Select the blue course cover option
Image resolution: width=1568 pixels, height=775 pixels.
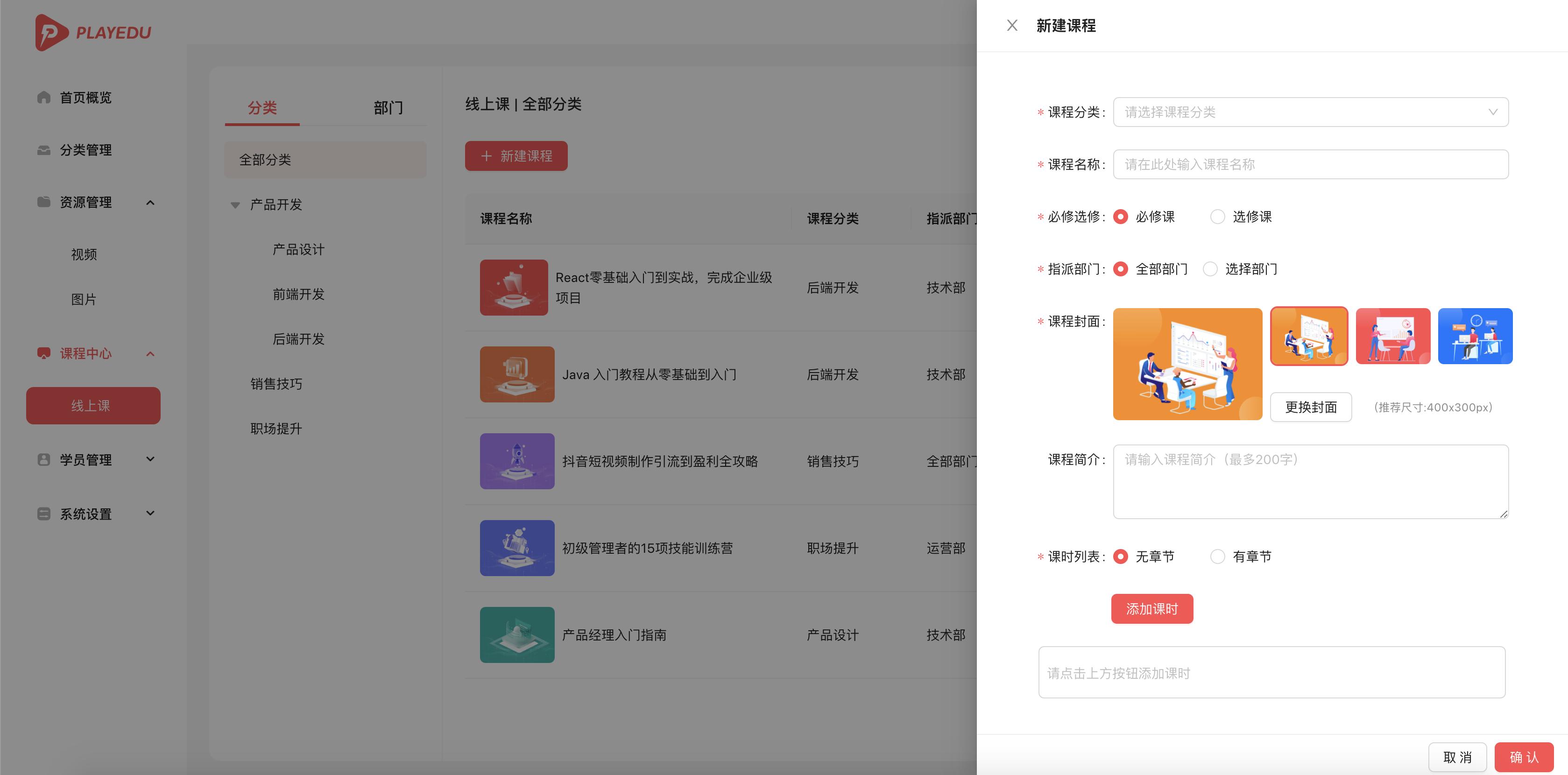(x=1475, y=336)
